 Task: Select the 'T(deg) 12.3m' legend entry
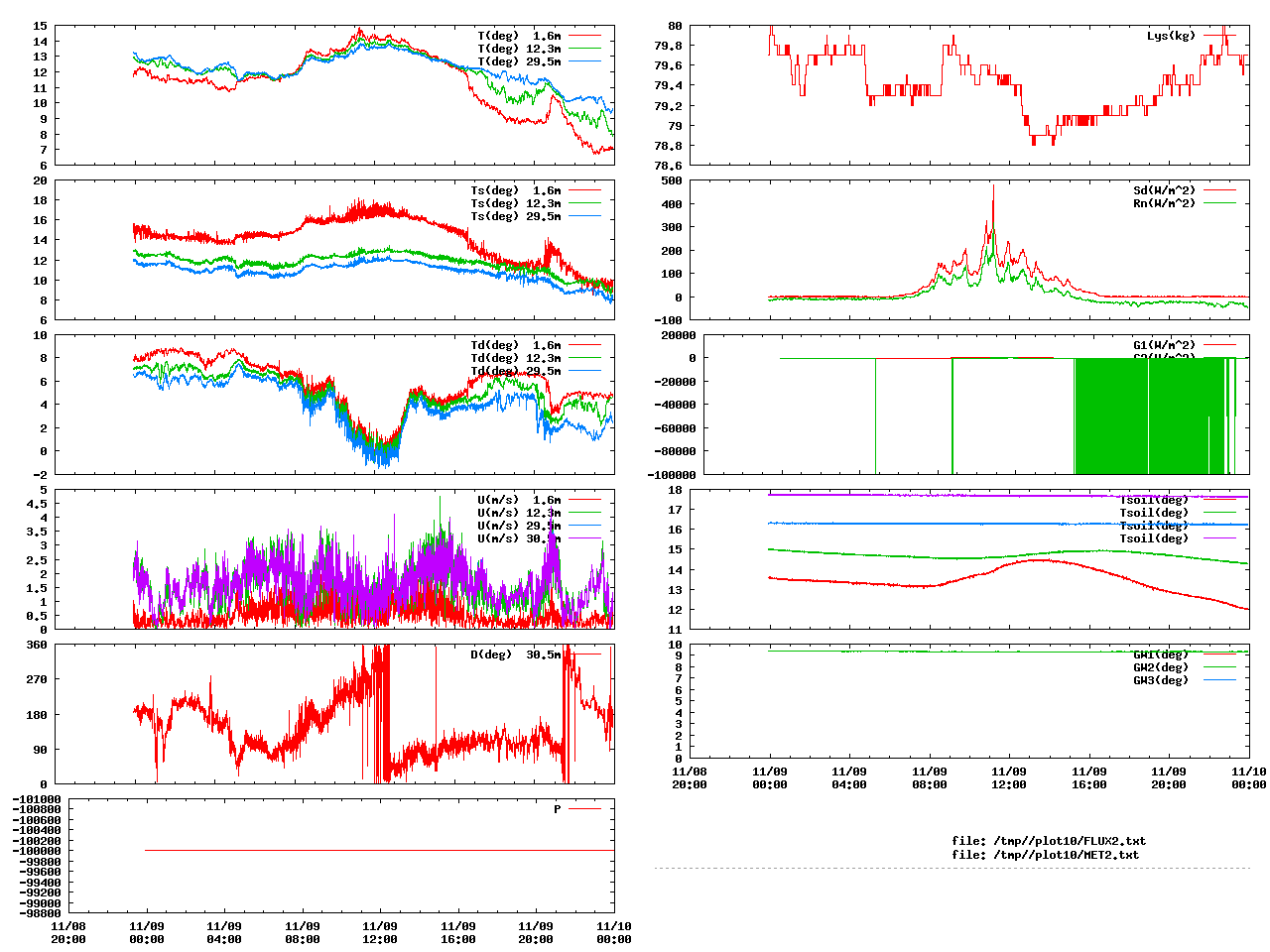[519, 49]
